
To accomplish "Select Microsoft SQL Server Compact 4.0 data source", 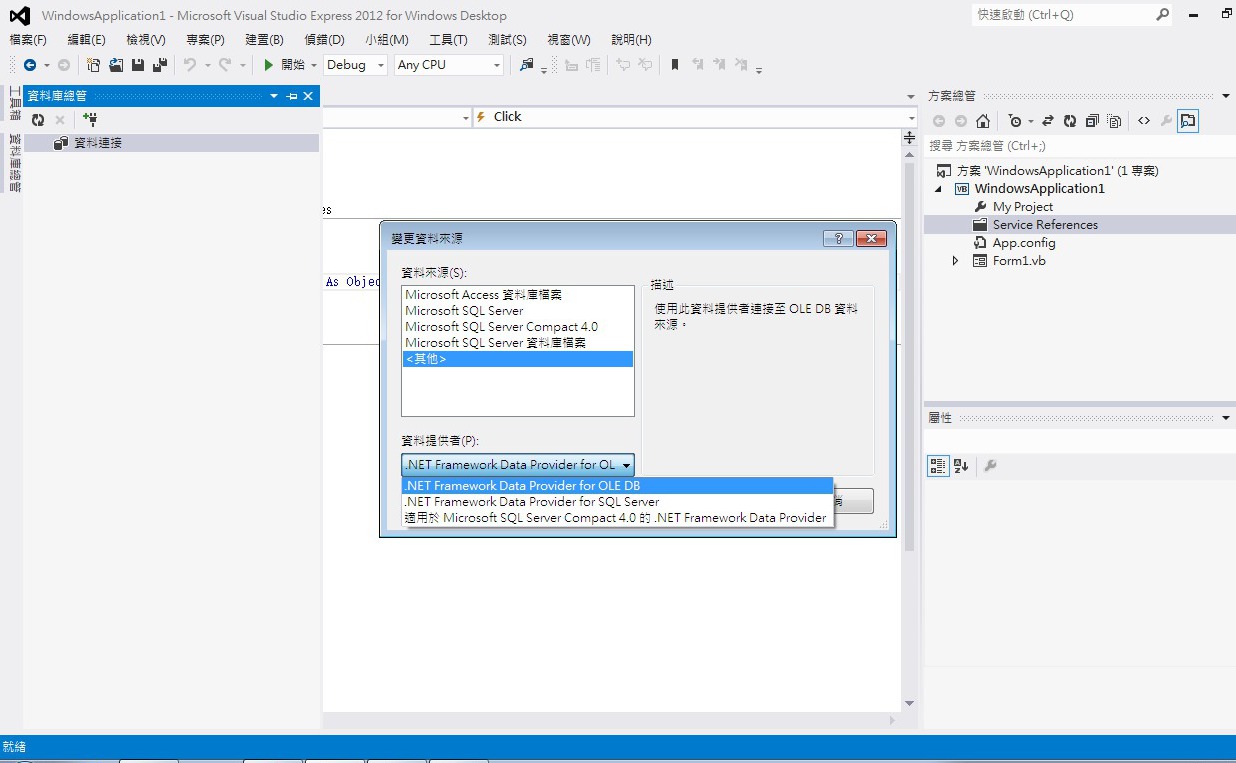I will [518, 327].
